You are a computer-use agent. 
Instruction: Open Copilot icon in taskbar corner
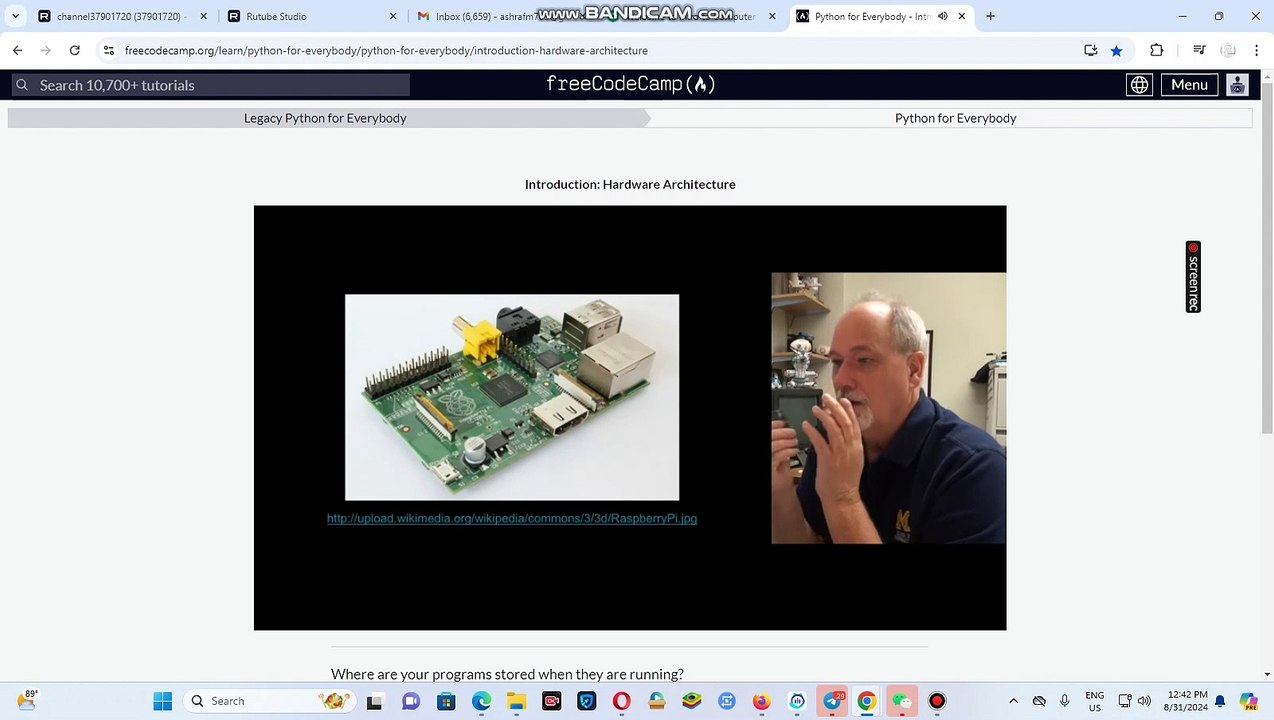tap(1248, 701)
